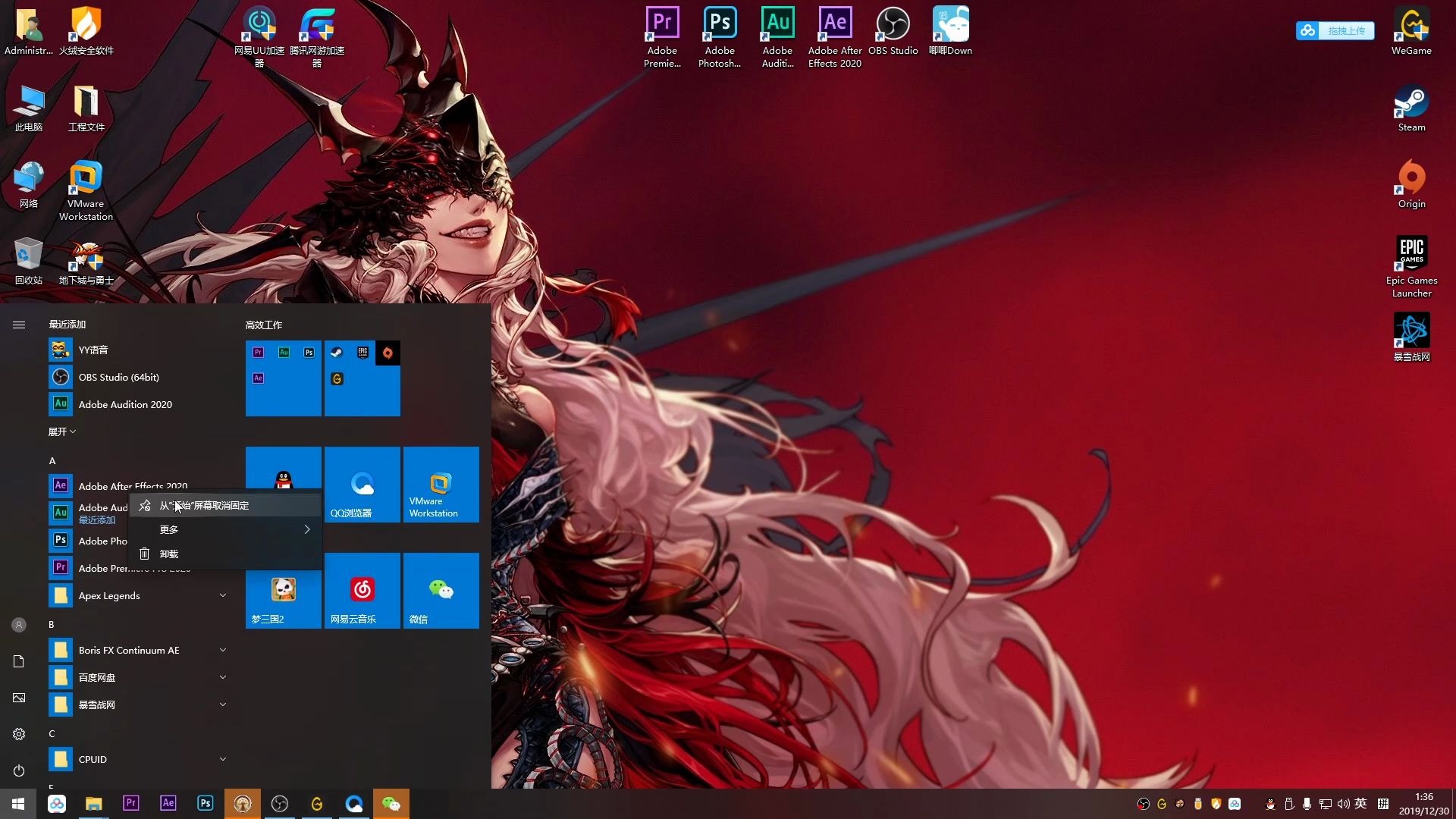Open WeGame desktop shortcut

(1411, 31)
